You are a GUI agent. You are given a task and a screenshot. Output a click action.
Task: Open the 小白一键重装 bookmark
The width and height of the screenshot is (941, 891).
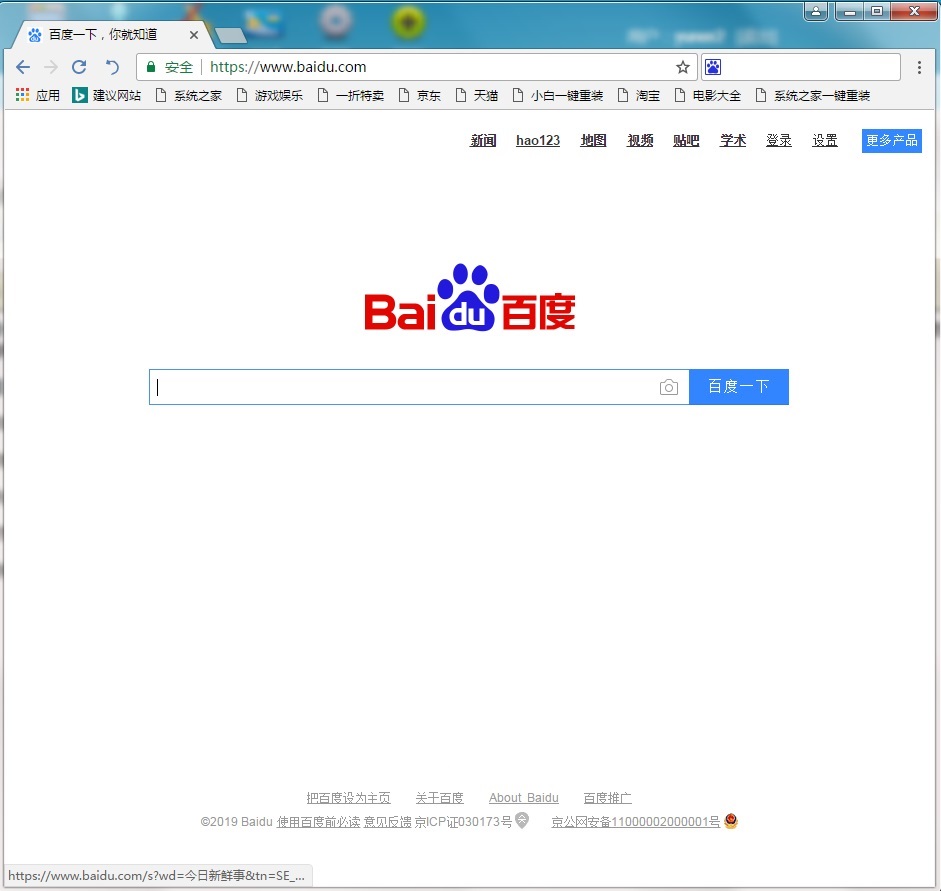[558, 95]
